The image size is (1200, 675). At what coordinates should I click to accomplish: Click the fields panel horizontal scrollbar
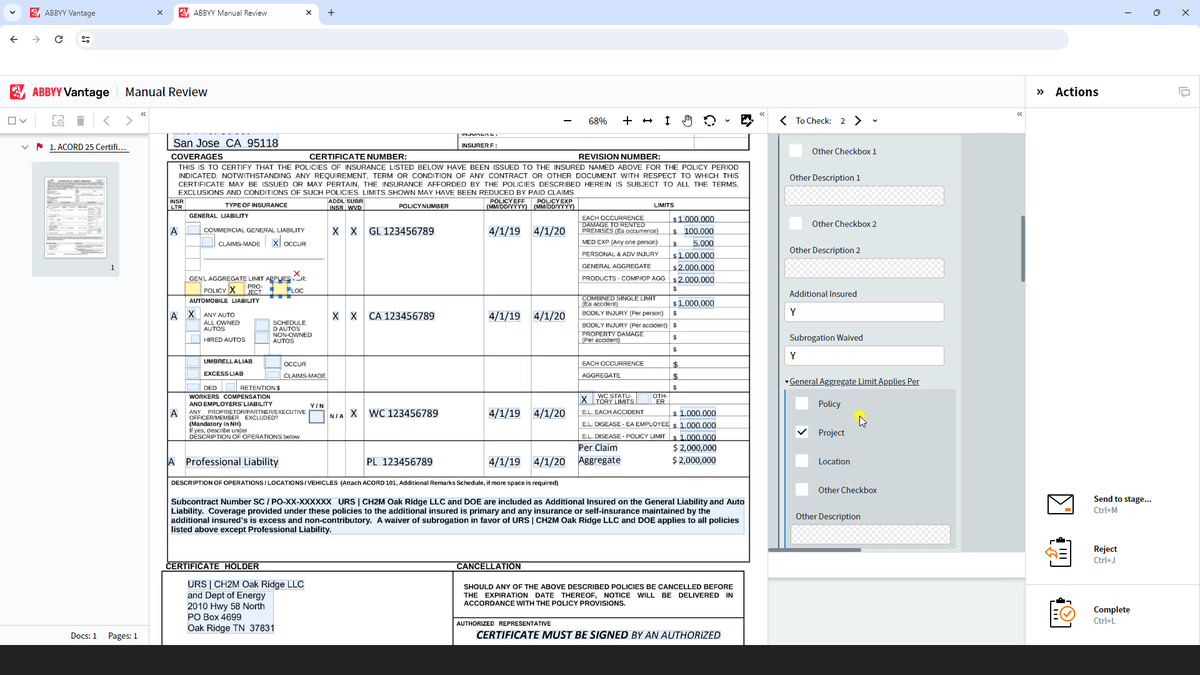(815, 549)
